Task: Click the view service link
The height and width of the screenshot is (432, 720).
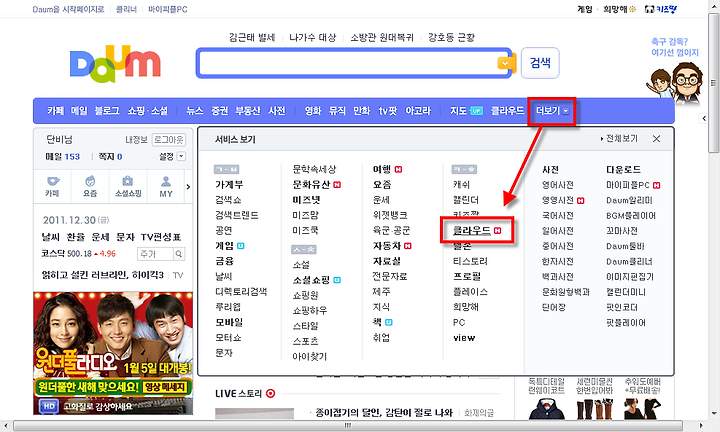Action: (x=464, y=338)
